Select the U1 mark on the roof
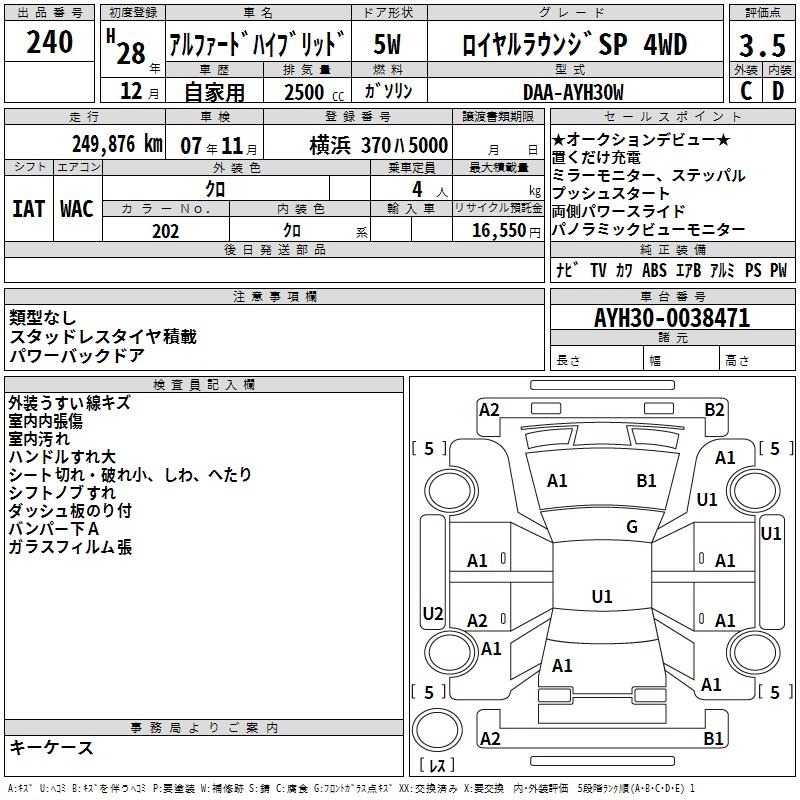This screenshot has height=800, width=800. (602, 596)
